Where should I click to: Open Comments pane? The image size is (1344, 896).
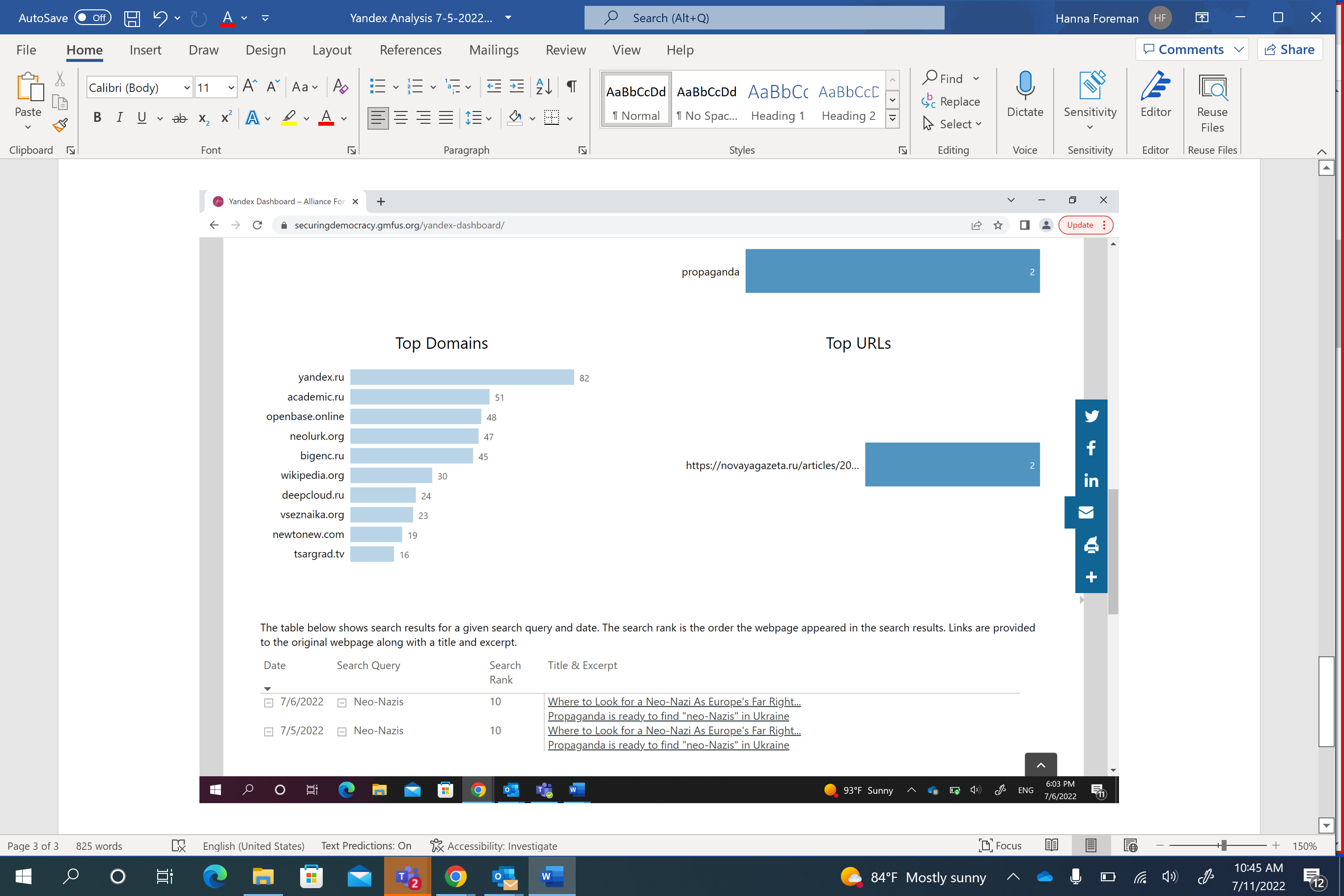1192,50
